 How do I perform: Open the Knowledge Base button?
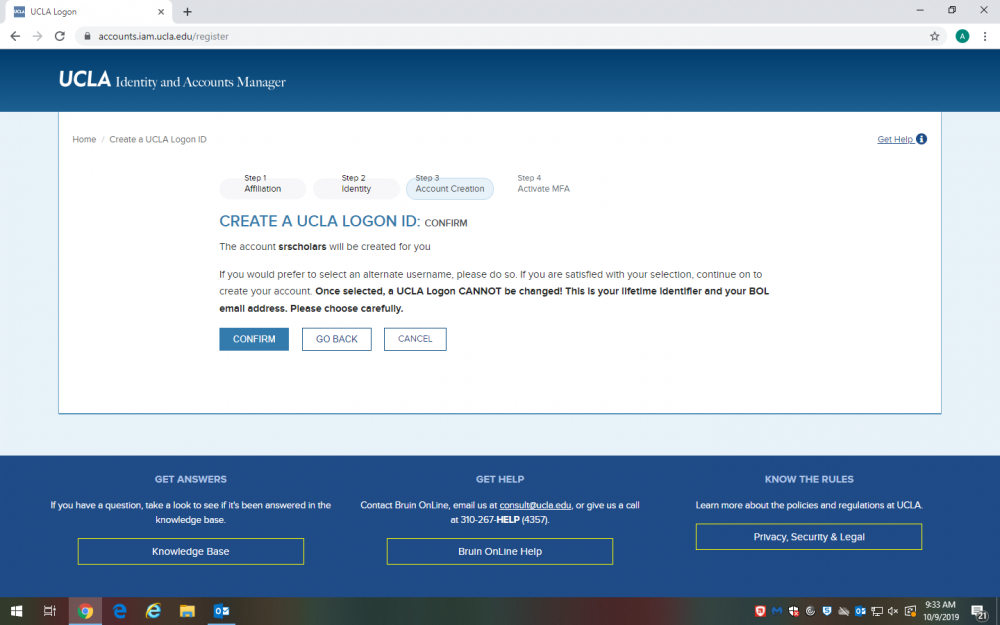pyautogui.click(x=191, y=552)
